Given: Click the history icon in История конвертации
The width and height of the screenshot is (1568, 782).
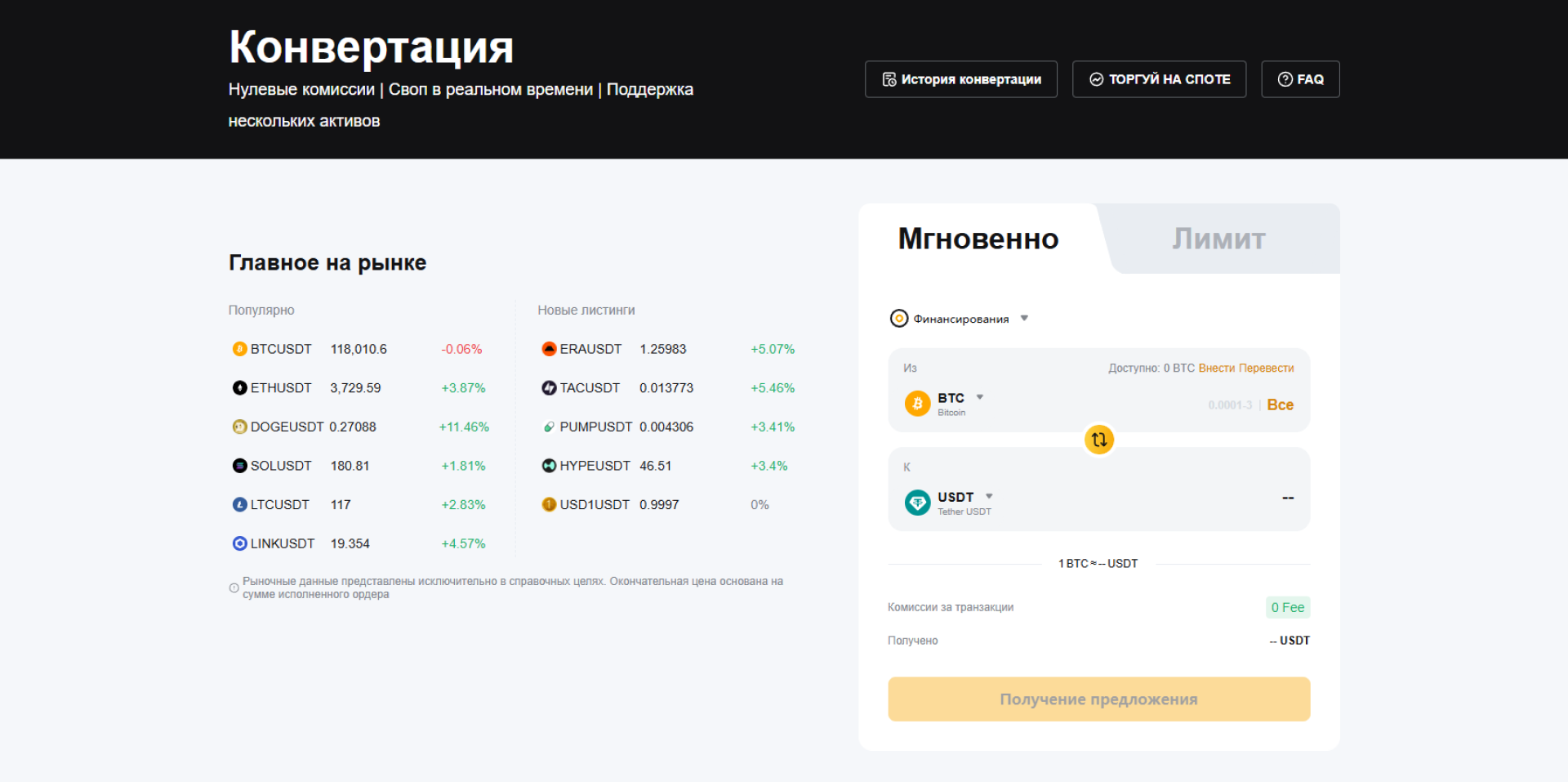Looking at the screenshot, I should (889, 79).
